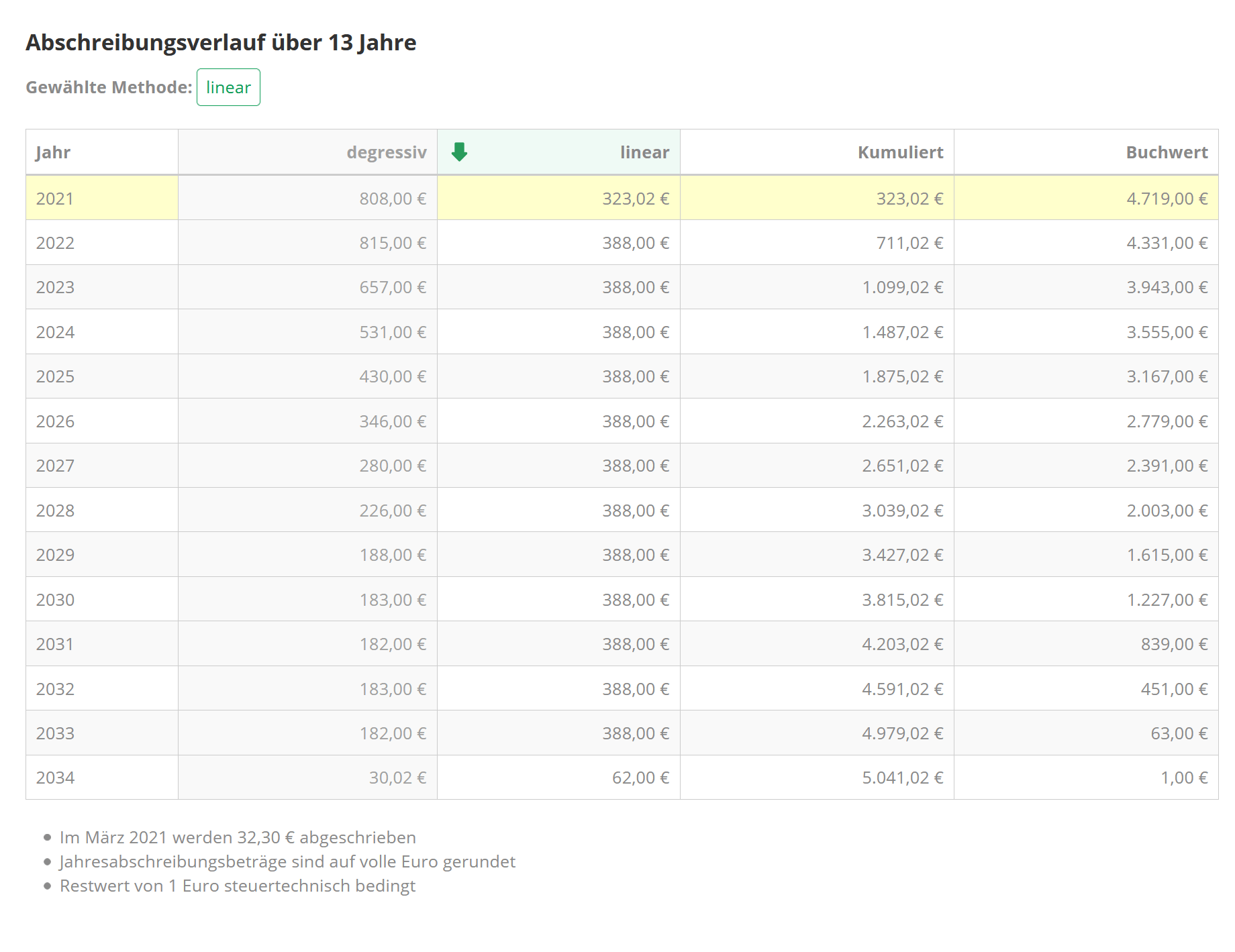Select the 'linear' column header
Image resolution: width=1235 pixels, height=952 pixels.
tap(644, 152)
